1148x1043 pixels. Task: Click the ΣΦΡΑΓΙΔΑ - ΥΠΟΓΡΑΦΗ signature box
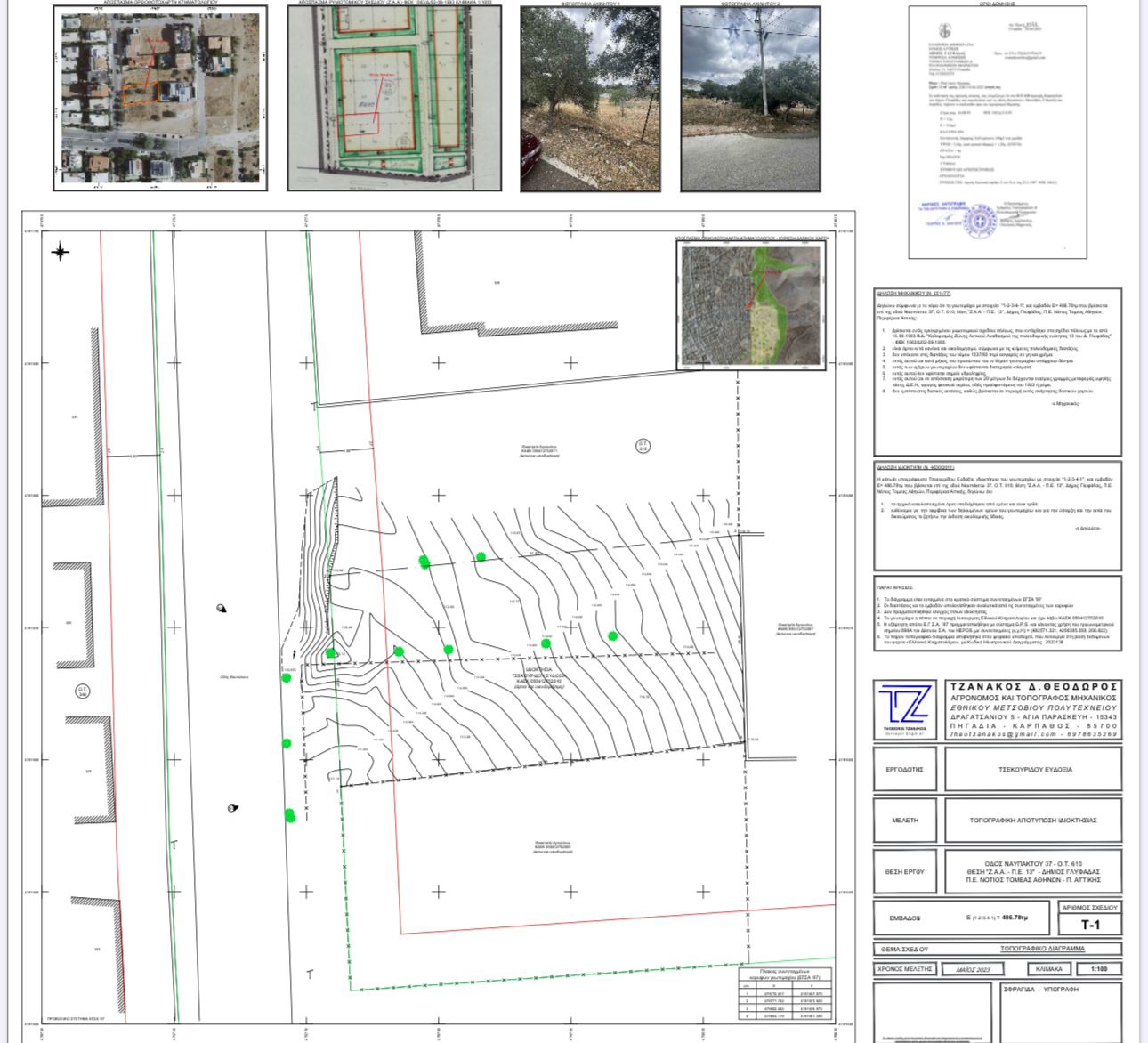(x=1061, y=1012)
